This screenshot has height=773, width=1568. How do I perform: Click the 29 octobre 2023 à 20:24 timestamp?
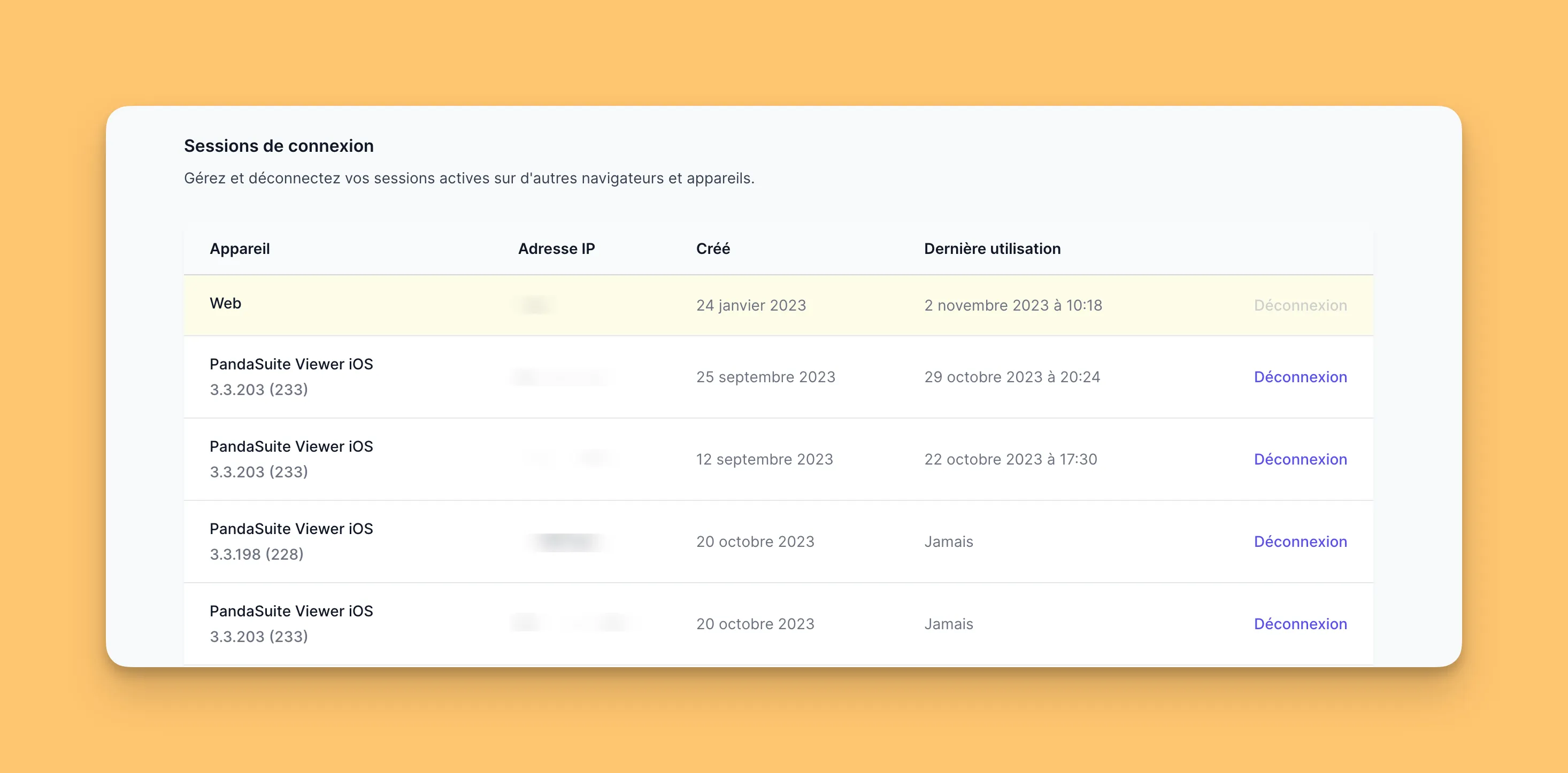[x=1012, y=377]
